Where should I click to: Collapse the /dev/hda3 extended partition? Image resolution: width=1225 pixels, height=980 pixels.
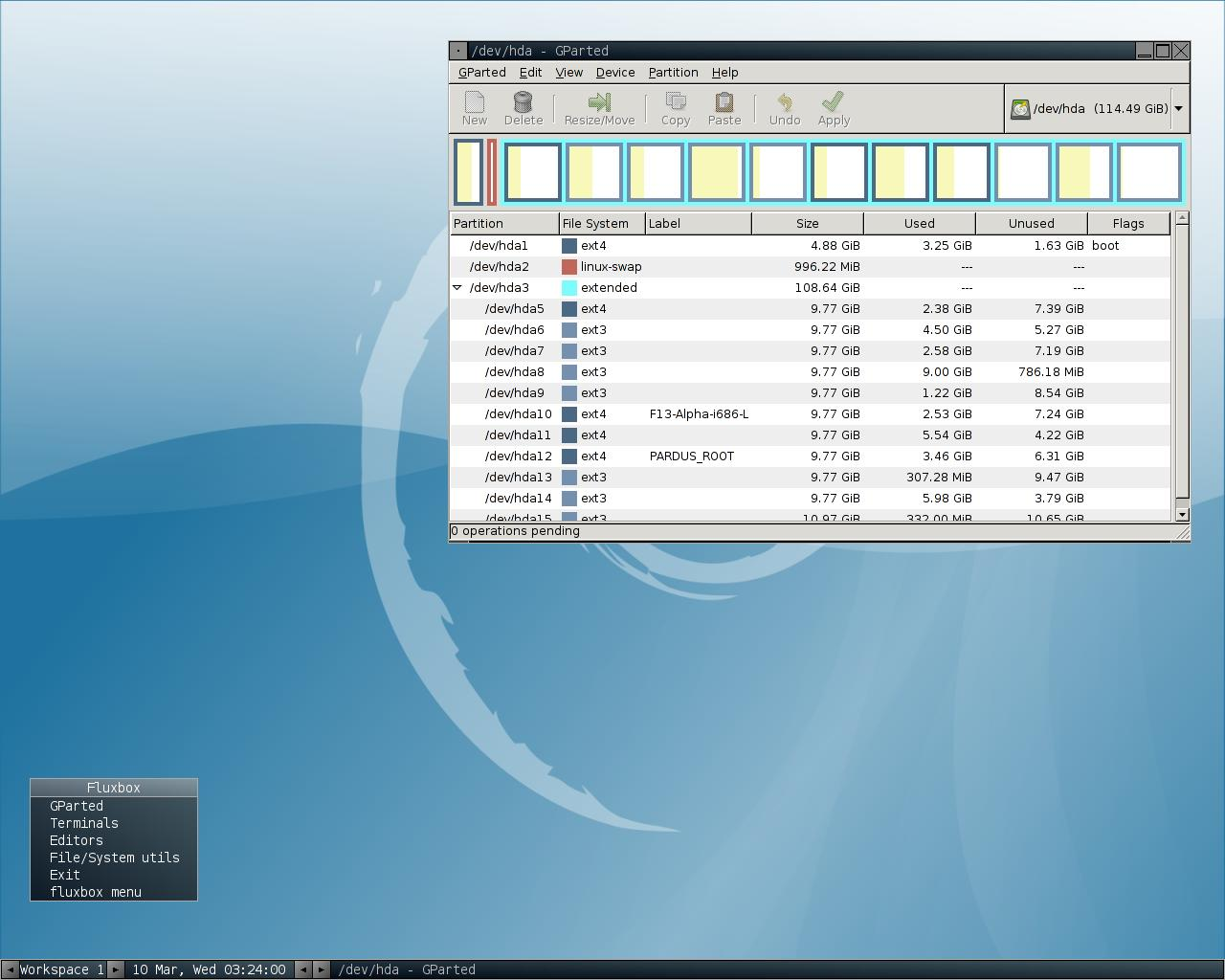(x=457, y=287)
